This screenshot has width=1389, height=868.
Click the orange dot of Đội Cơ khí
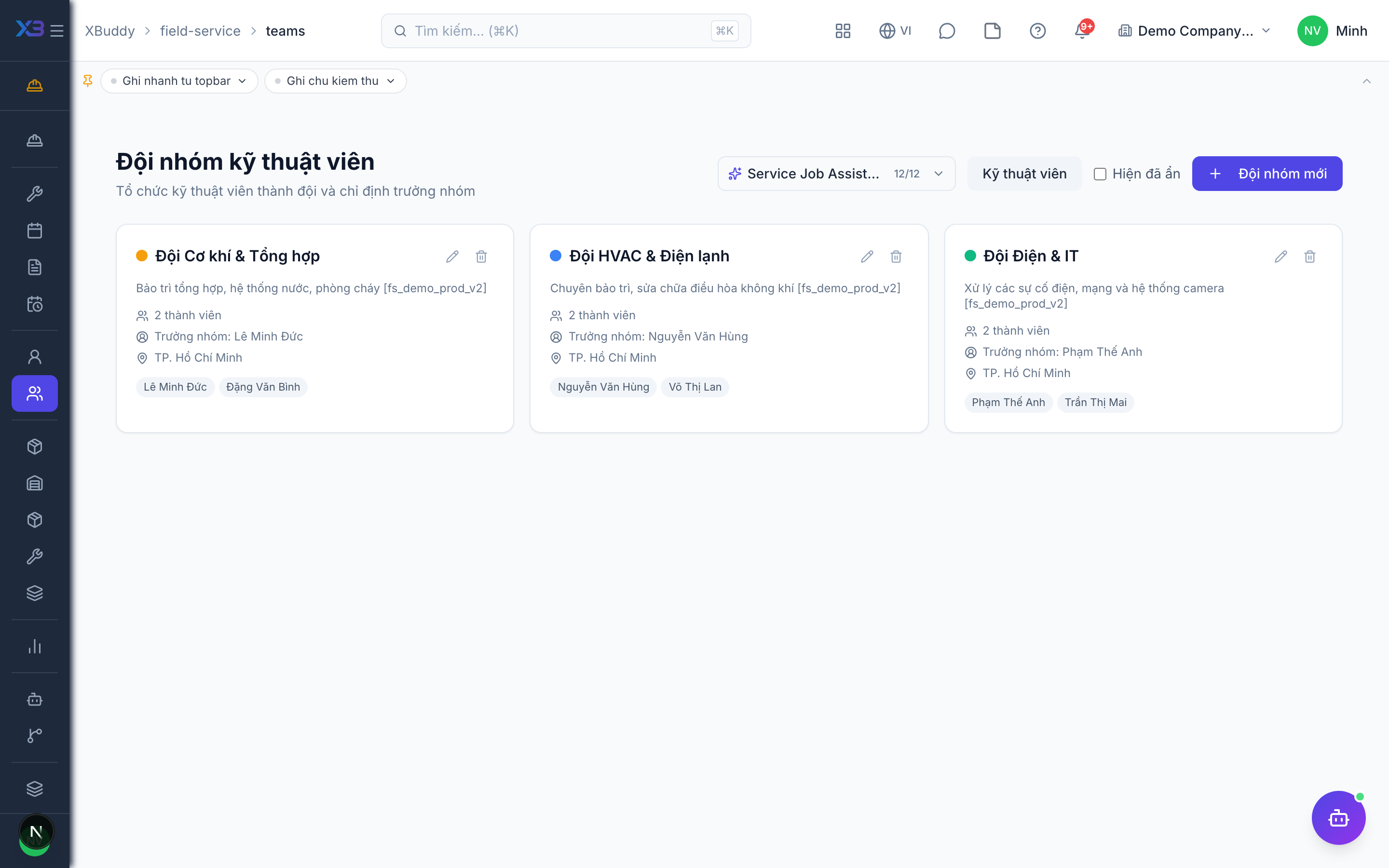click(x=142, y=256)
